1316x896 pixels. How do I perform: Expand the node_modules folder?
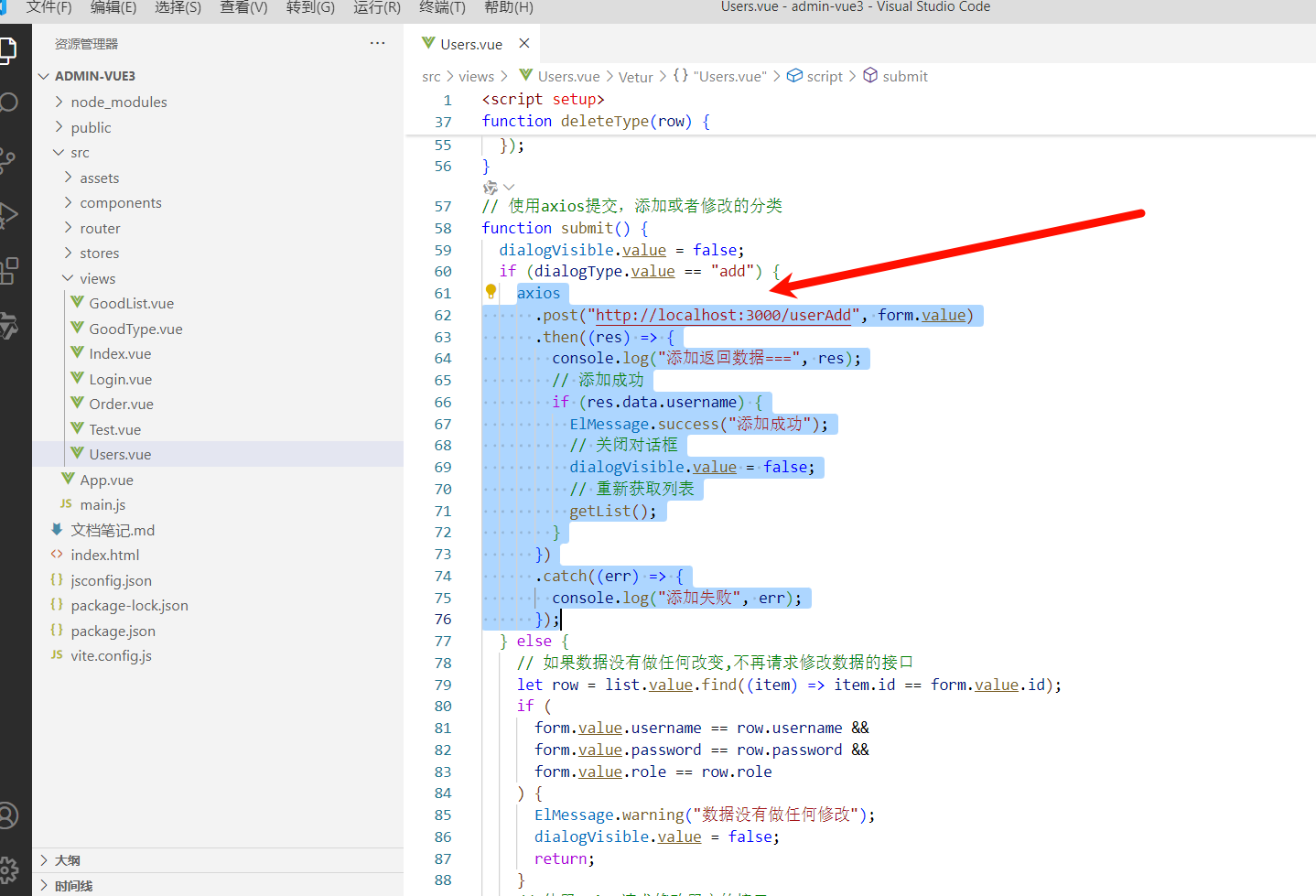click(x=59, y=101)
